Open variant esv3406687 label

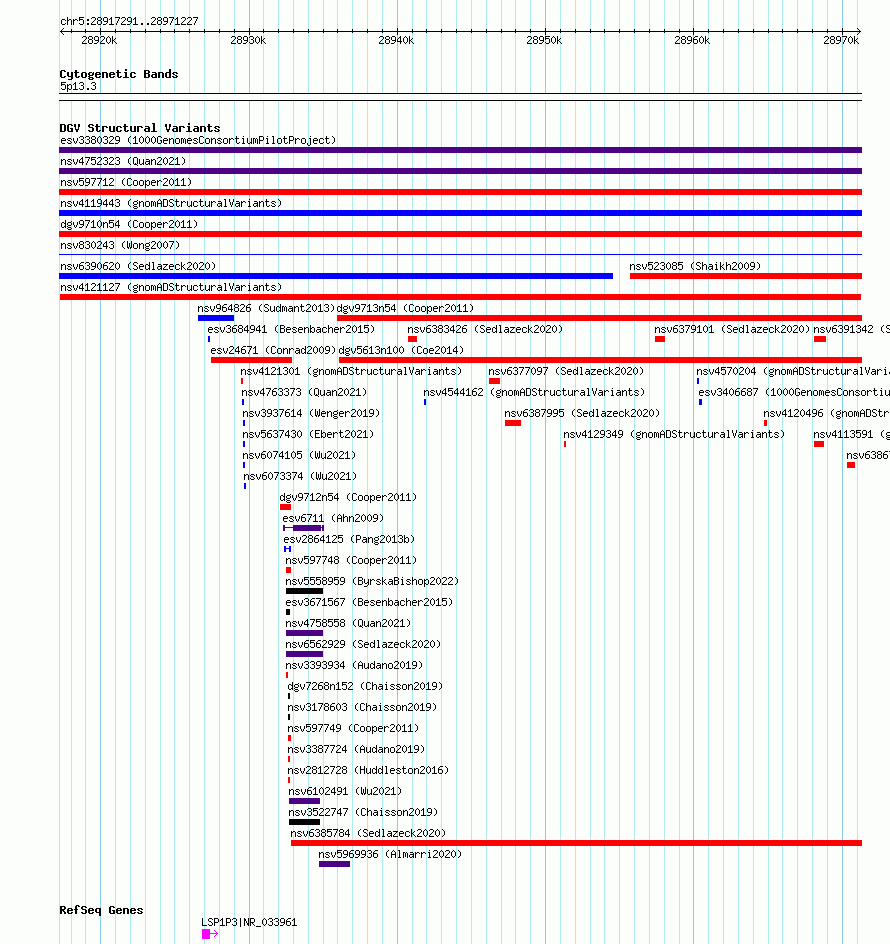point(794,393)
